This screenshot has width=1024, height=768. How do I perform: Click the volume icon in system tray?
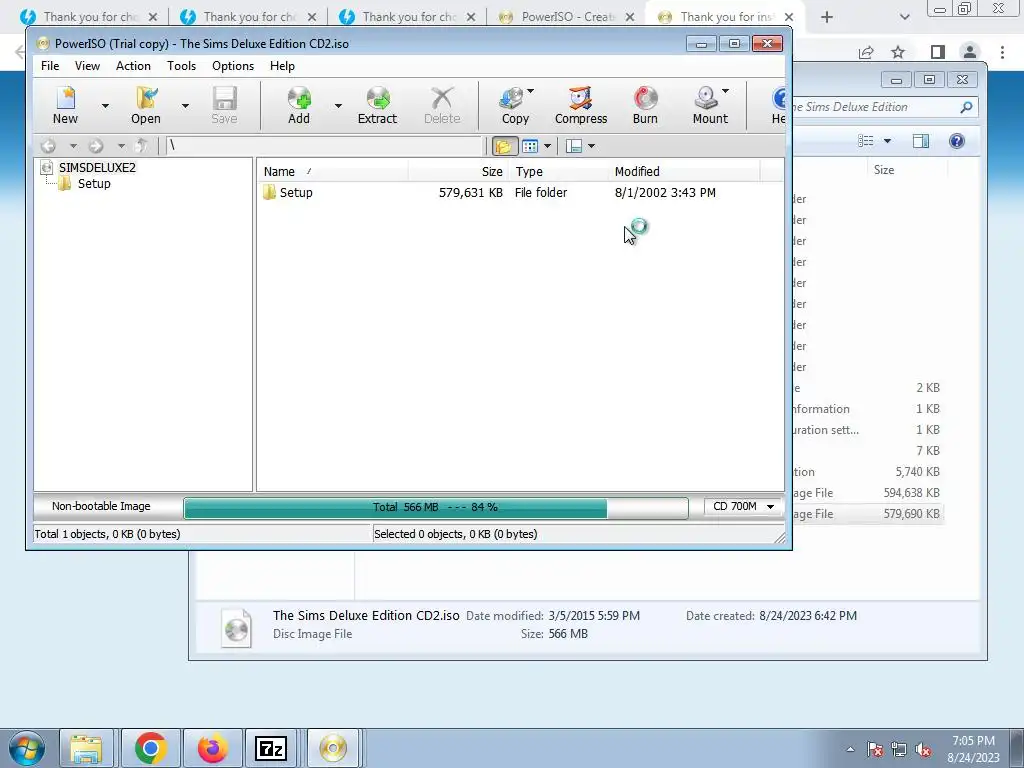pos(923,750)
